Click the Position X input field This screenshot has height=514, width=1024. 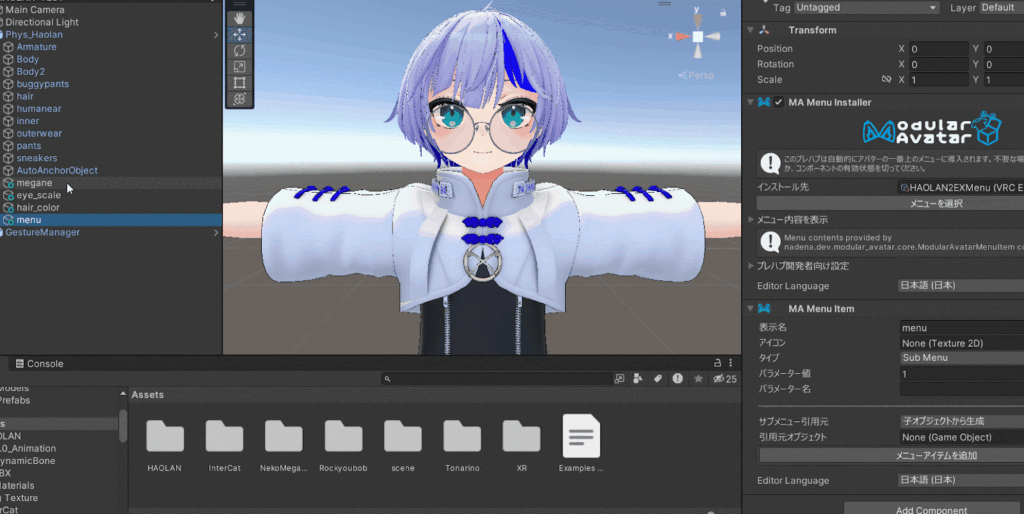[939, 49]
